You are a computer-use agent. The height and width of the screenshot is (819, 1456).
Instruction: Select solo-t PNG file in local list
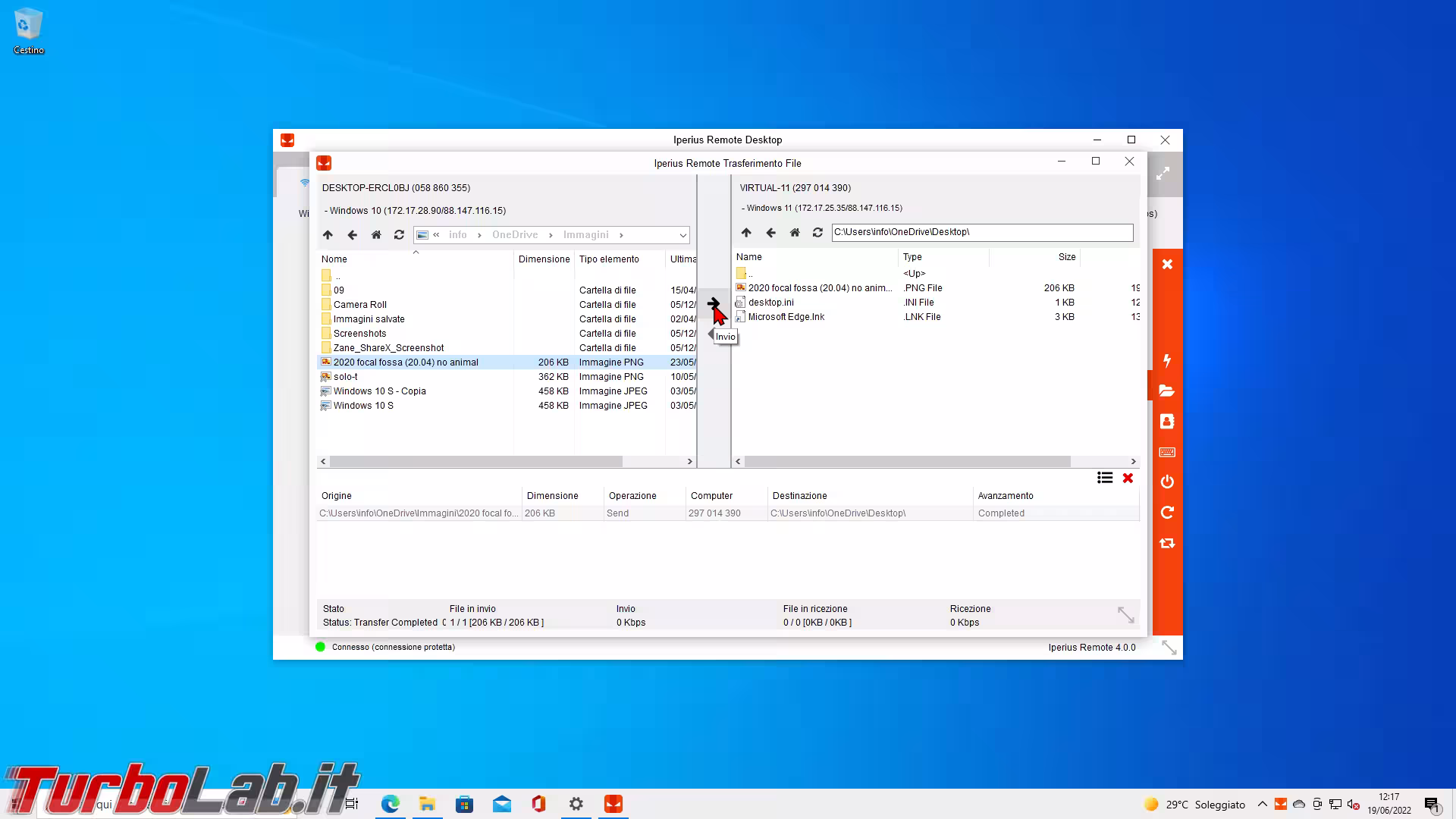346,377
